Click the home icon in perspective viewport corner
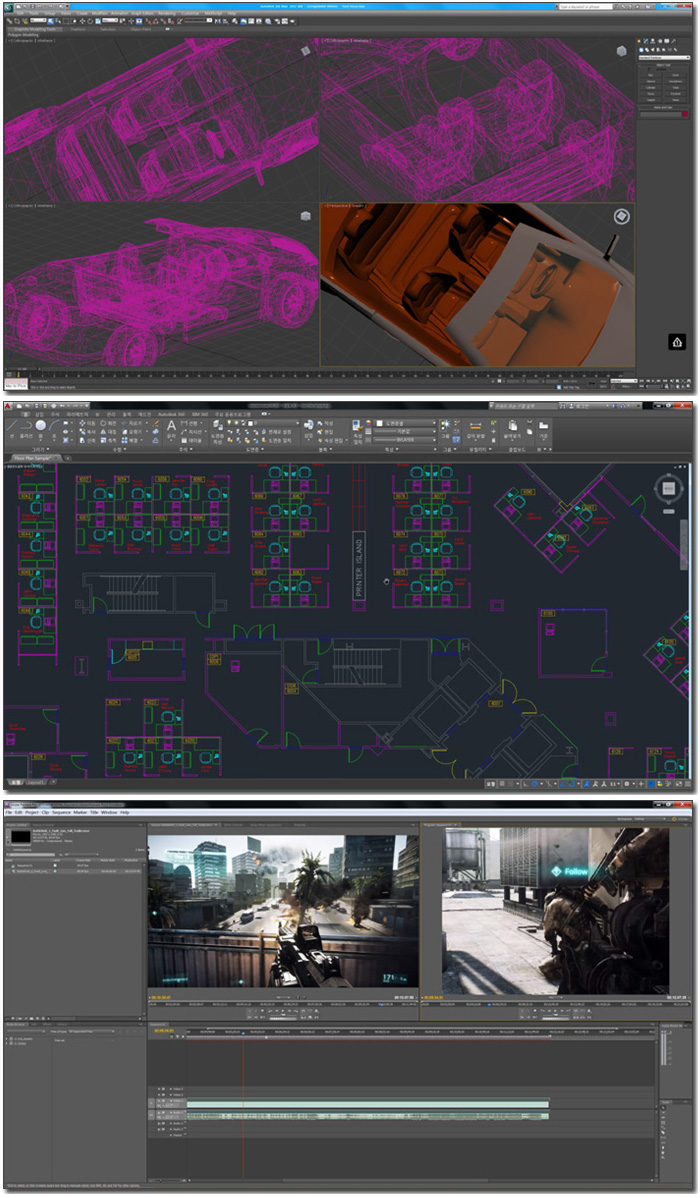 (x=677, y=342)
